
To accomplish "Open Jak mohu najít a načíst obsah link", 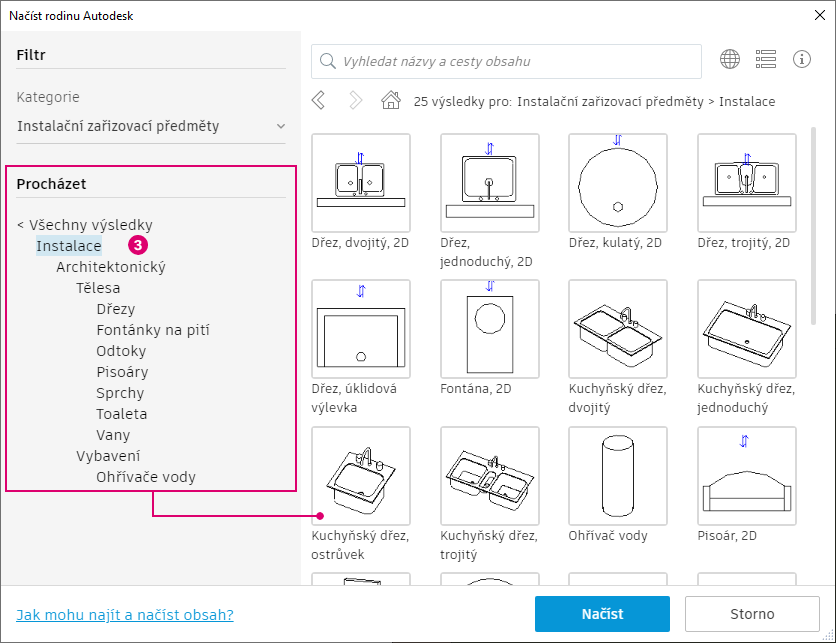I will 125,615.
